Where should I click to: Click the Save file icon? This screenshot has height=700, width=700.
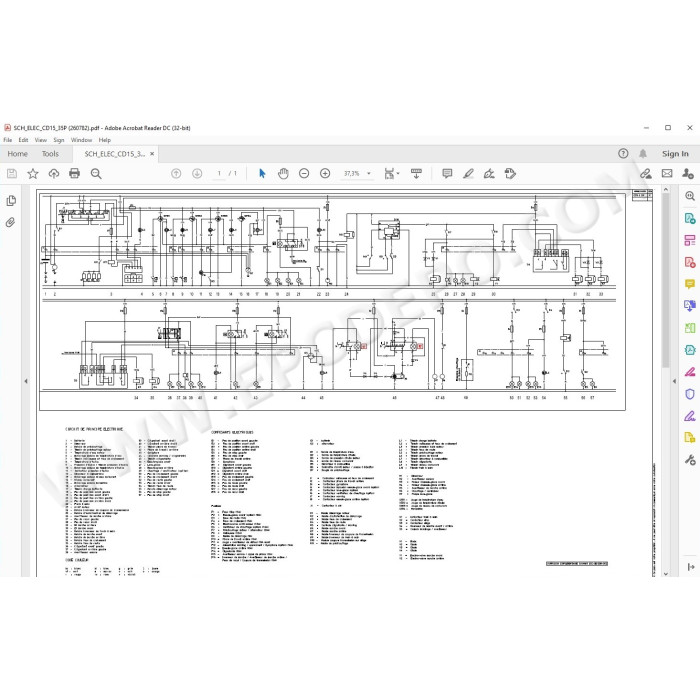[12, 174]
